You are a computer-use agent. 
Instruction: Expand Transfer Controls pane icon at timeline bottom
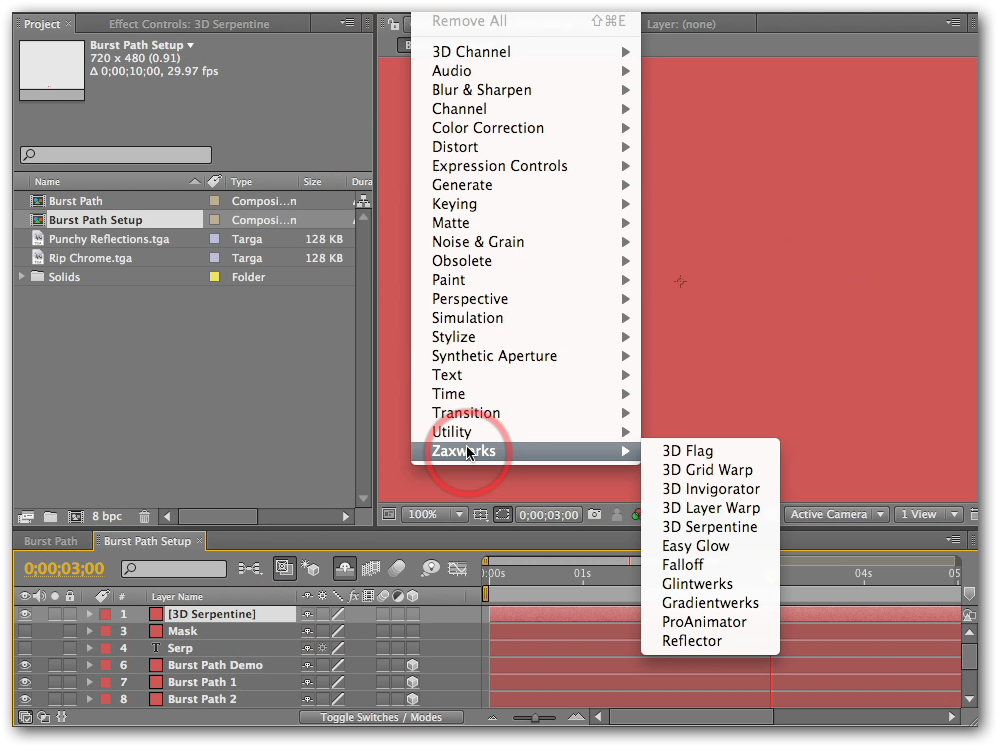(x=44, y=717)
